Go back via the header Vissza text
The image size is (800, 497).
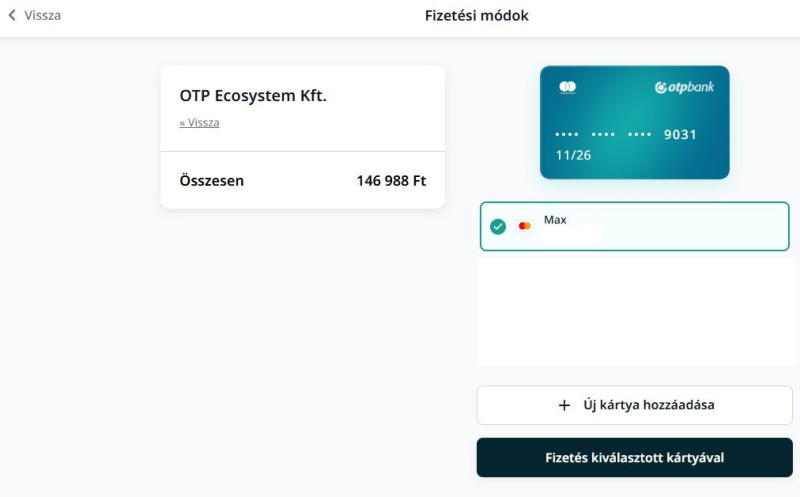click(42, 15)
